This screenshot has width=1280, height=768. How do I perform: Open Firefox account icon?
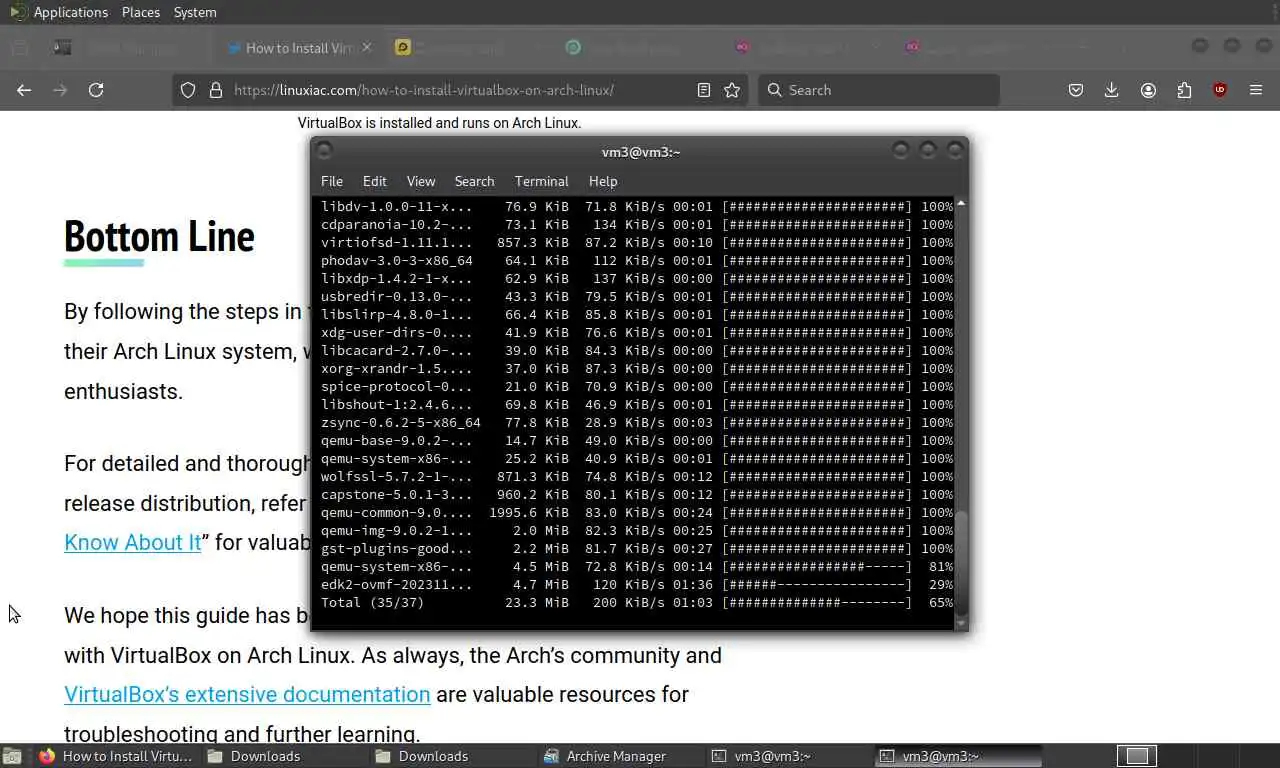coord(1148,90)
